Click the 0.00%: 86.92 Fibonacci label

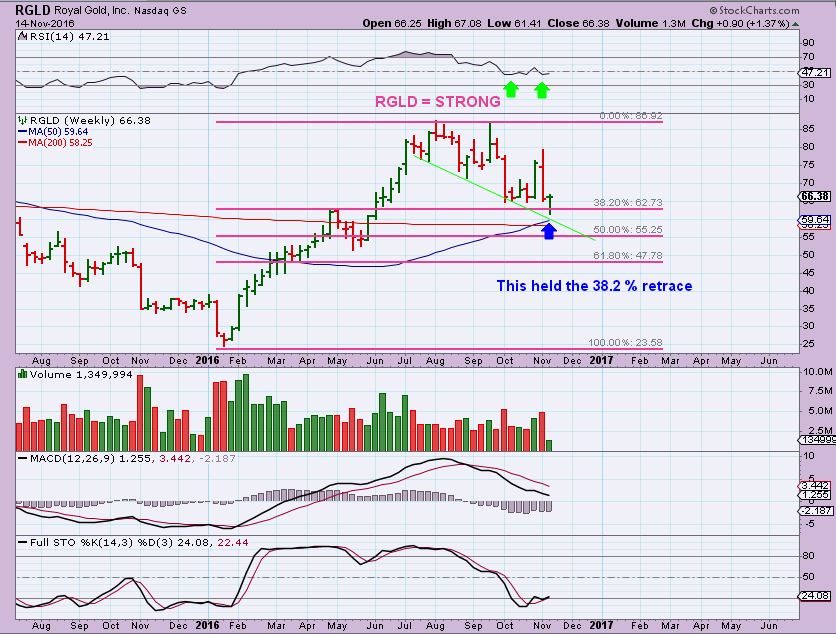tap(631, 116)
